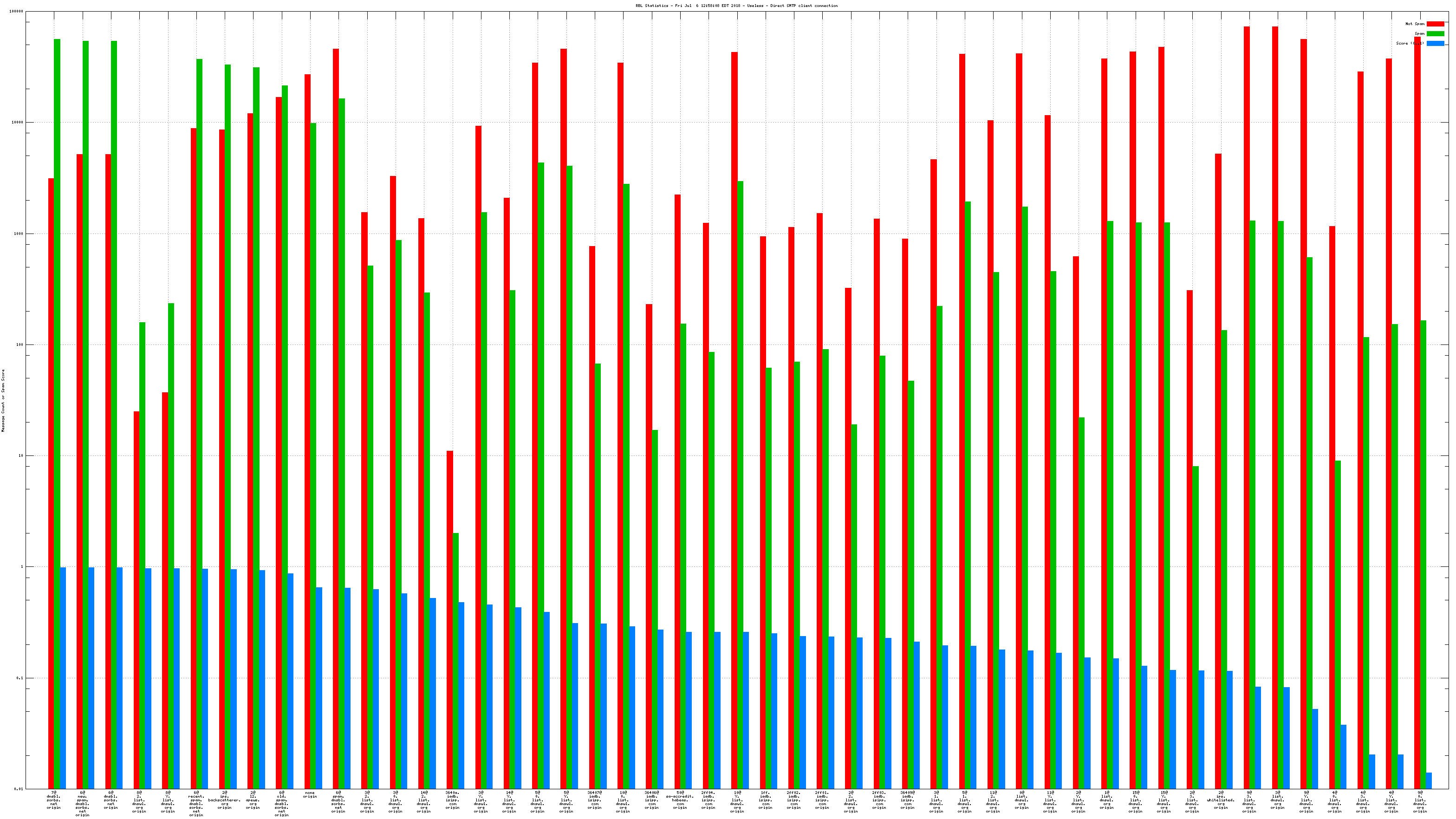Click the 7@ dnsbl.sorbs.net x-axis label
Image resolution: width=1456 pixels, height=819 pixels.
[x=54, y=800]
